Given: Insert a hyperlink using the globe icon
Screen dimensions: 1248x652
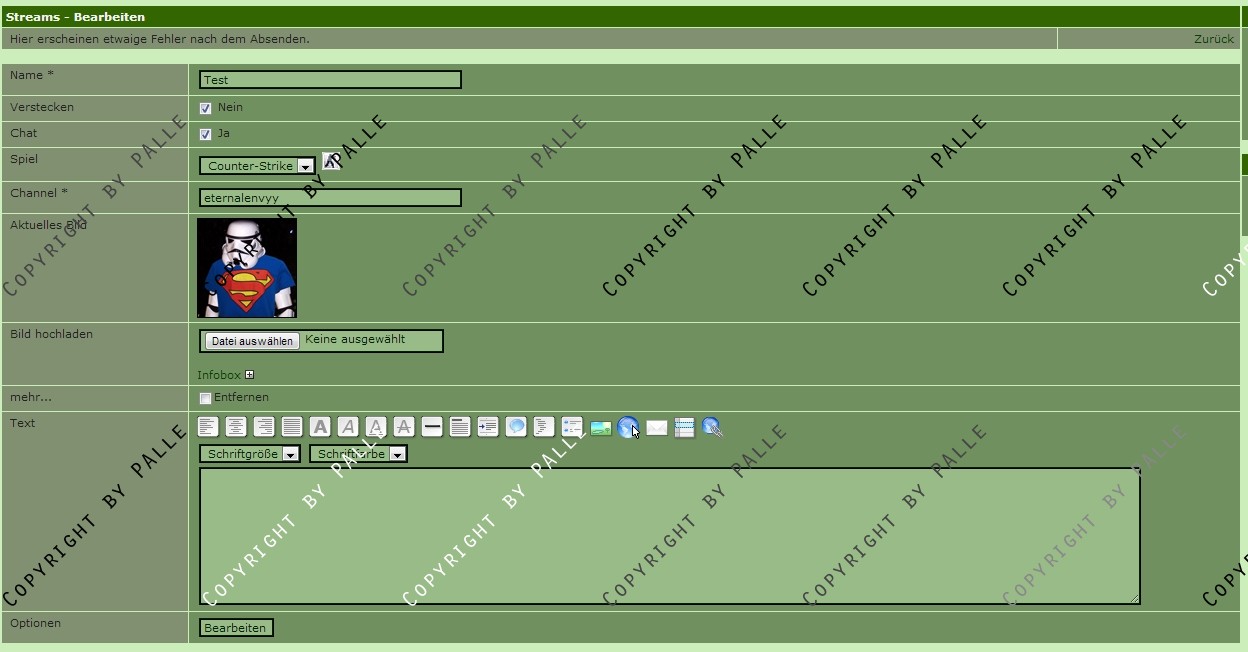Looking at the screenshot, I should click(628, 427).
